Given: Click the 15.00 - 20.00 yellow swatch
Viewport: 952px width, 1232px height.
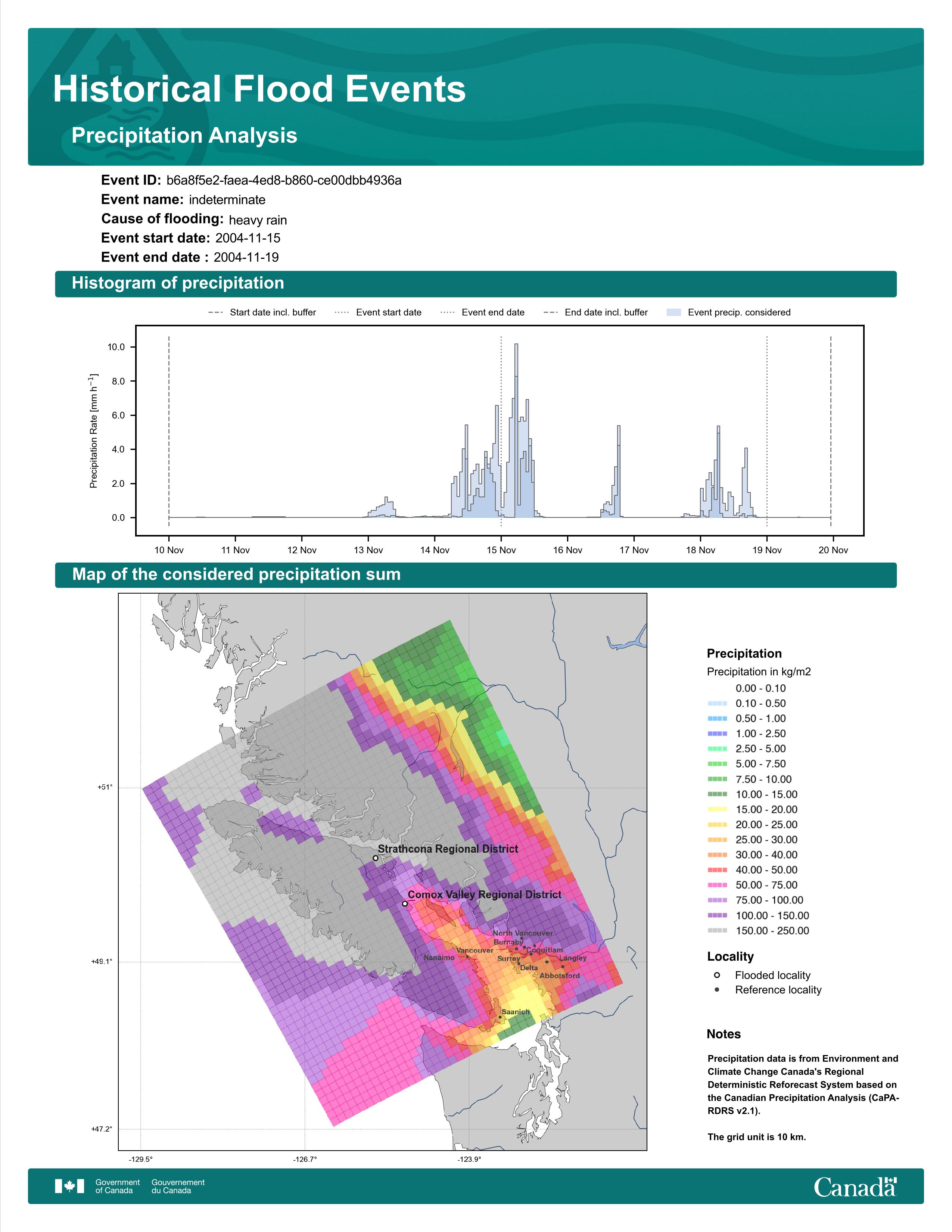Looking at the screenshot, I should point(717,809).
